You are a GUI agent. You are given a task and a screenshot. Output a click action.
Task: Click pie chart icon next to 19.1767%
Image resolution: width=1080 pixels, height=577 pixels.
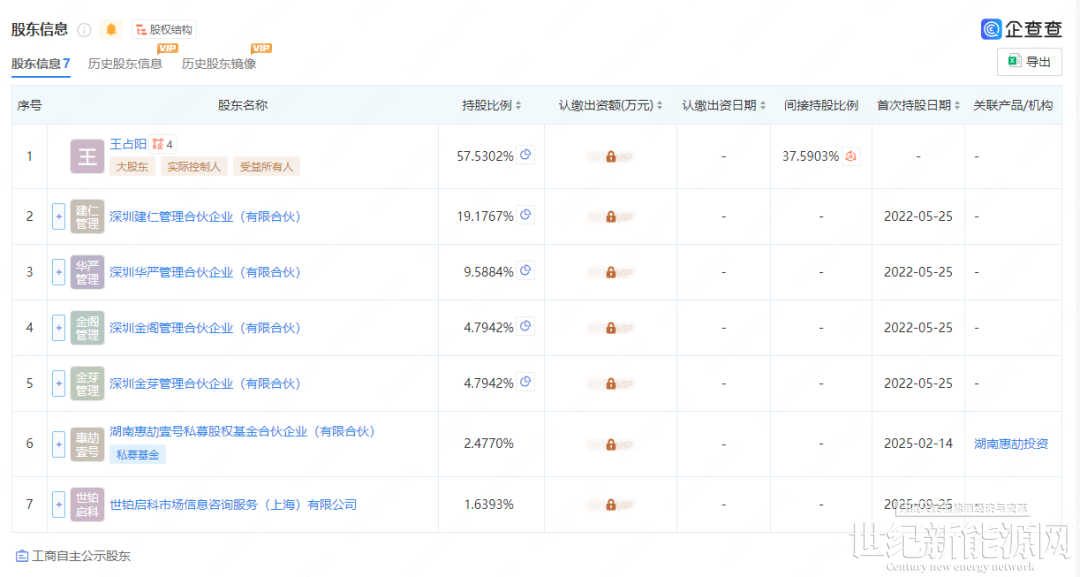point(526,215)
